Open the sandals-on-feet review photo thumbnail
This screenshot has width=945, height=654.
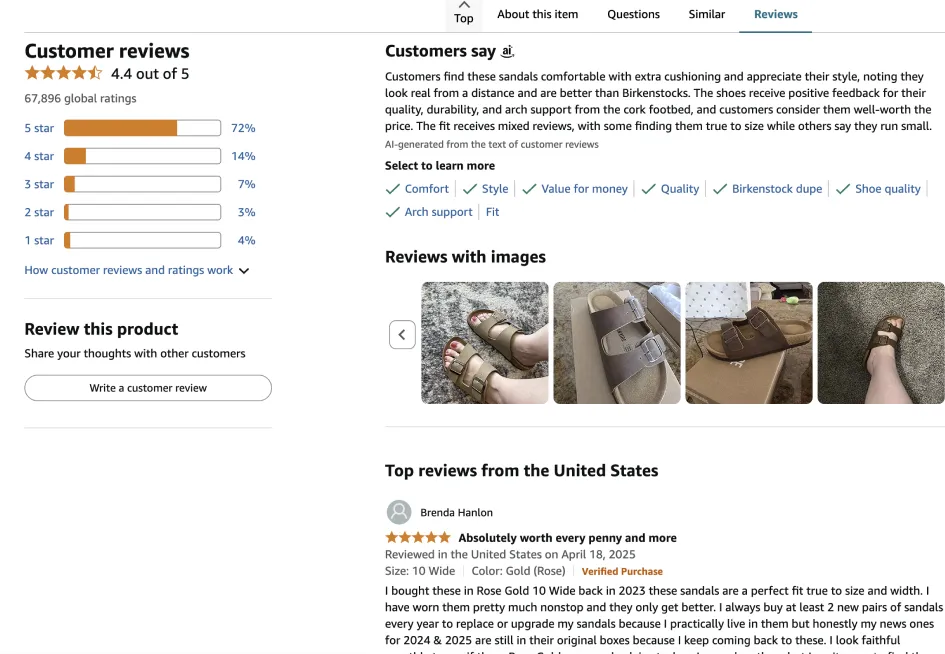(485, 343)
